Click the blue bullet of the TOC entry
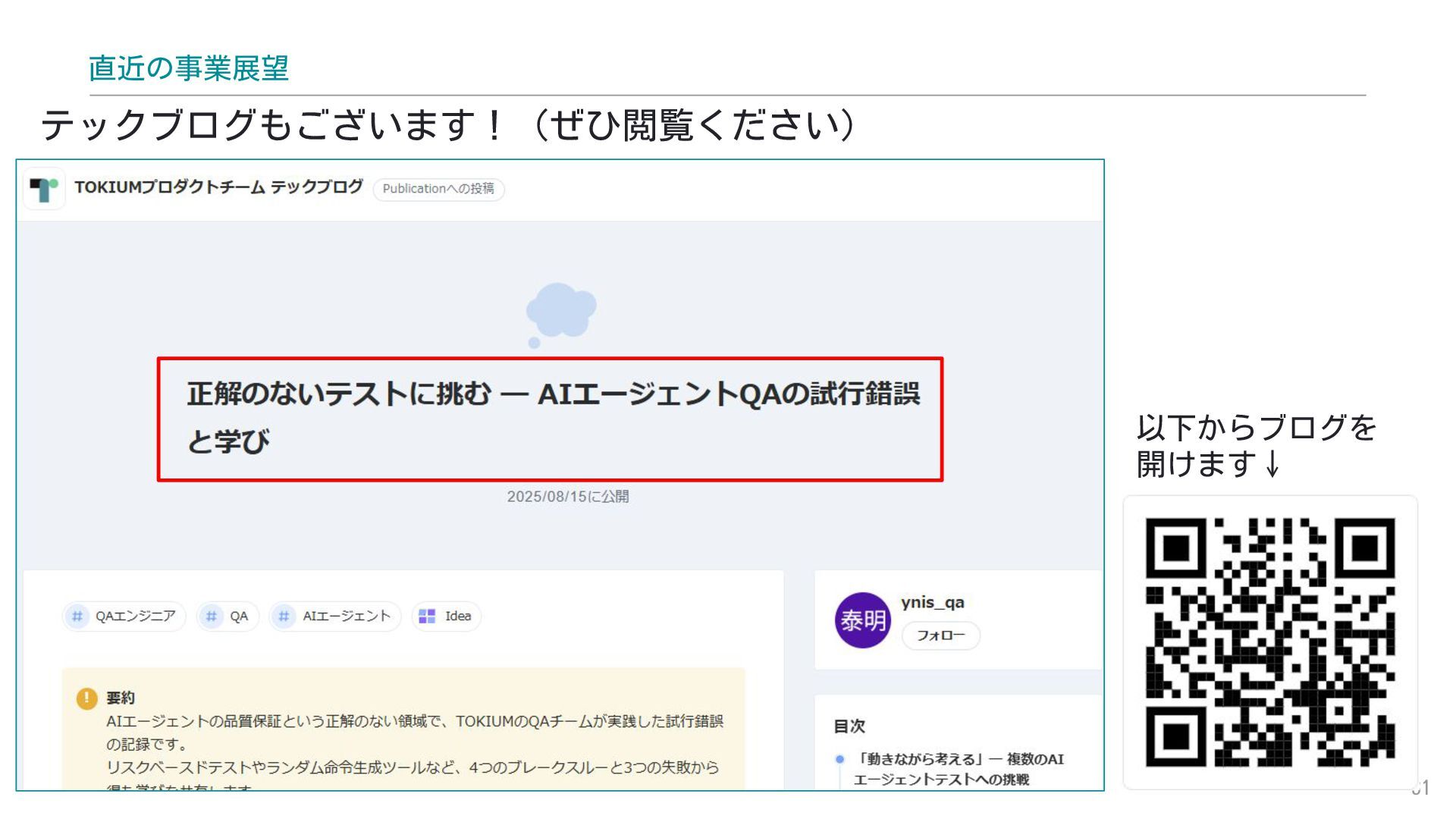The height and width of the screenshot is (819, 1456). [839, 759]
